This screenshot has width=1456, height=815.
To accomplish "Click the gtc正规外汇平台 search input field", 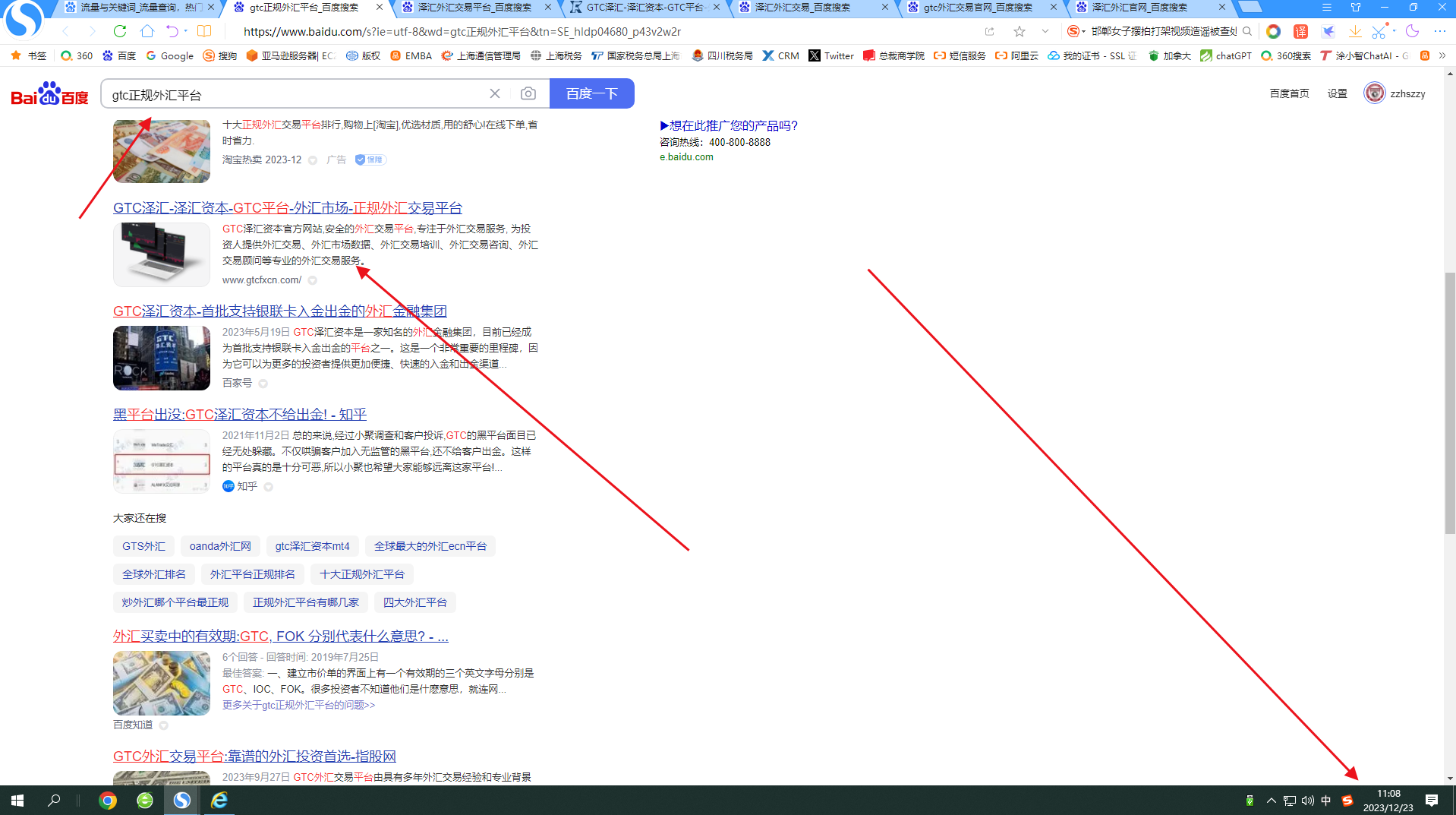I will [296, 94].
